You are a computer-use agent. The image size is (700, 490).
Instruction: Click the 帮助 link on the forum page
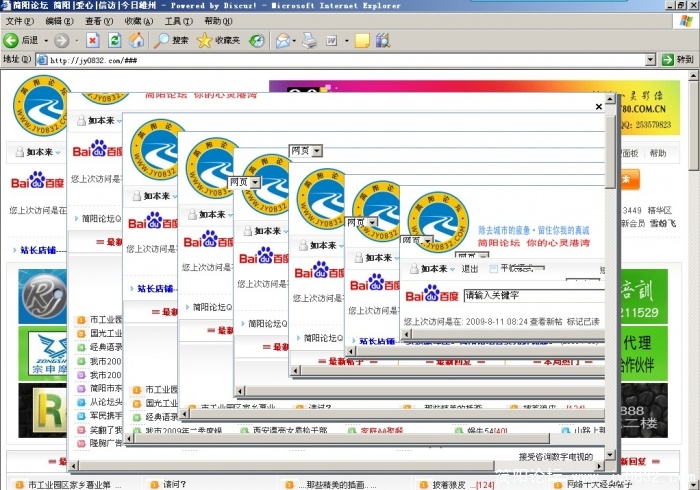click(658, 153)
